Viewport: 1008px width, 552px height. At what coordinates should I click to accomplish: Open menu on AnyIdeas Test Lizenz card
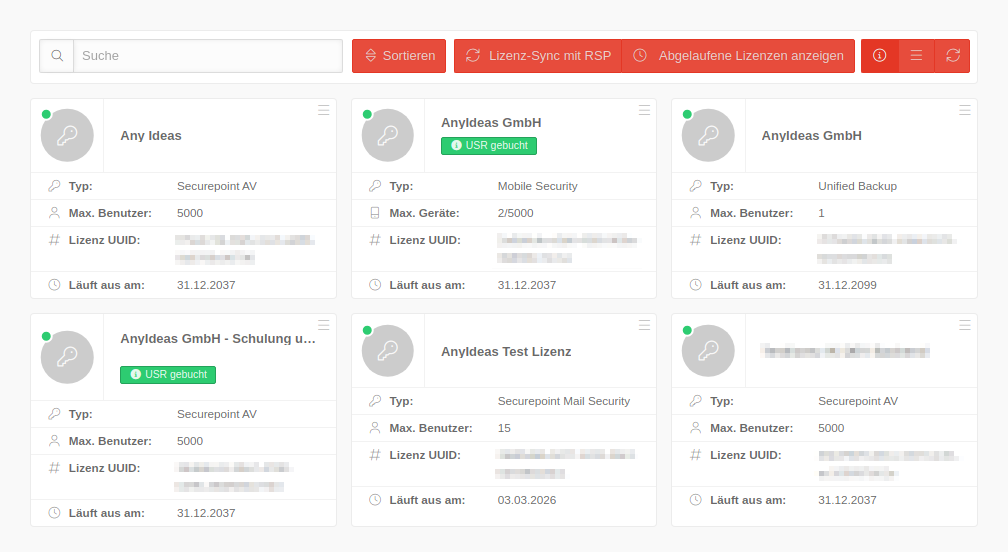pyautogui.click(x=644, y=325)
